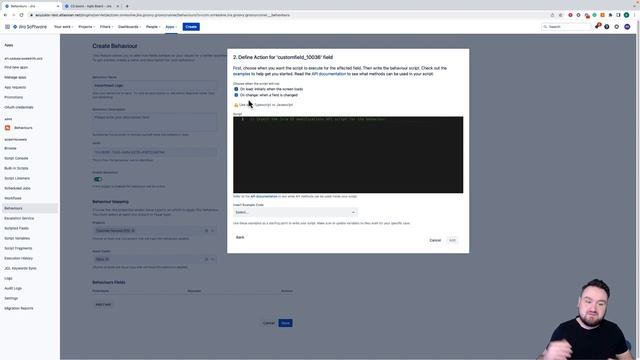The width and height of the screenshot is (640, 360).
Task: Bookmark this page with the star icon
Action: click(561, 15)
